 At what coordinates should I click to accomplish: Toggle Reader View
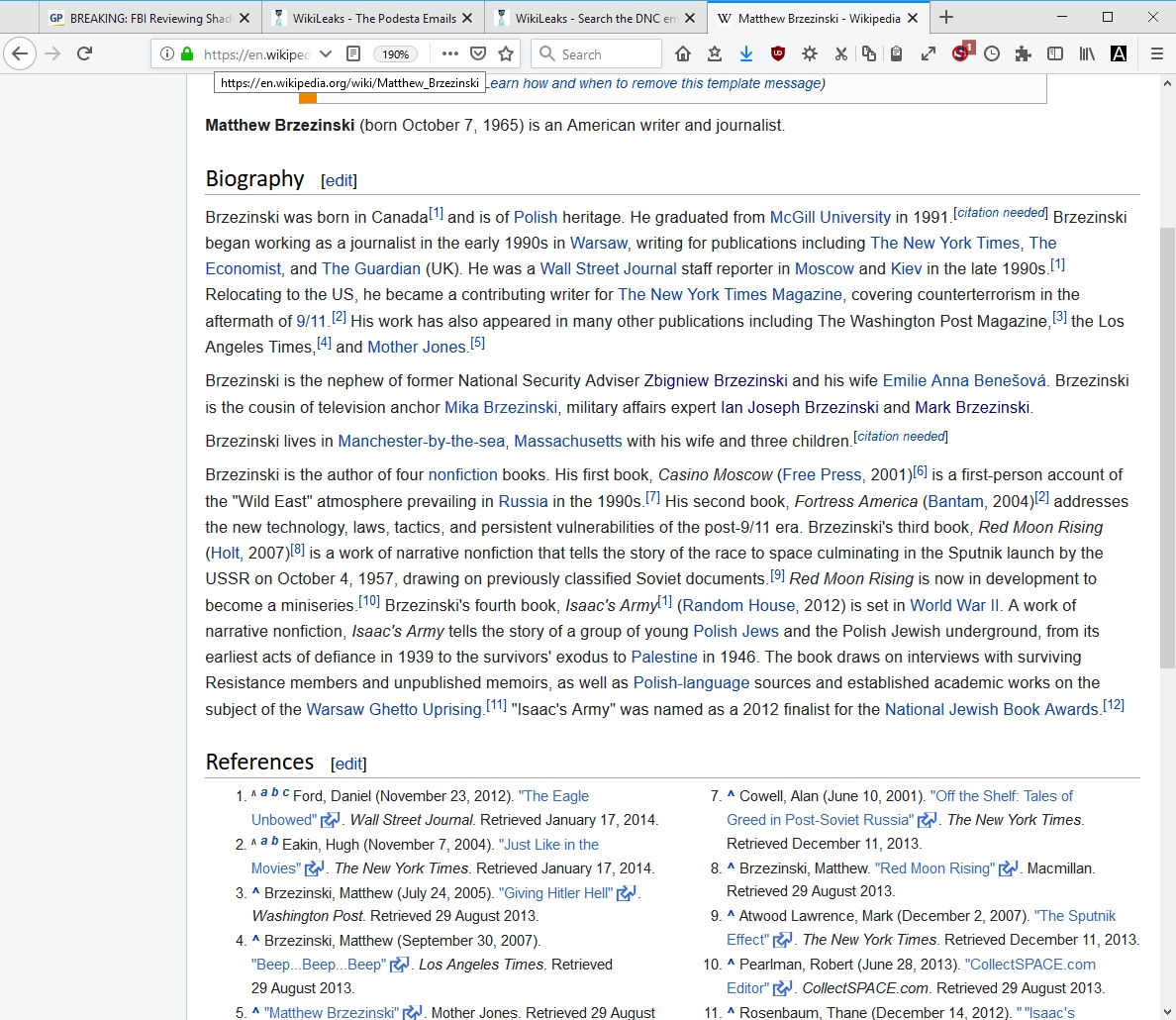(x=353, y=53)
